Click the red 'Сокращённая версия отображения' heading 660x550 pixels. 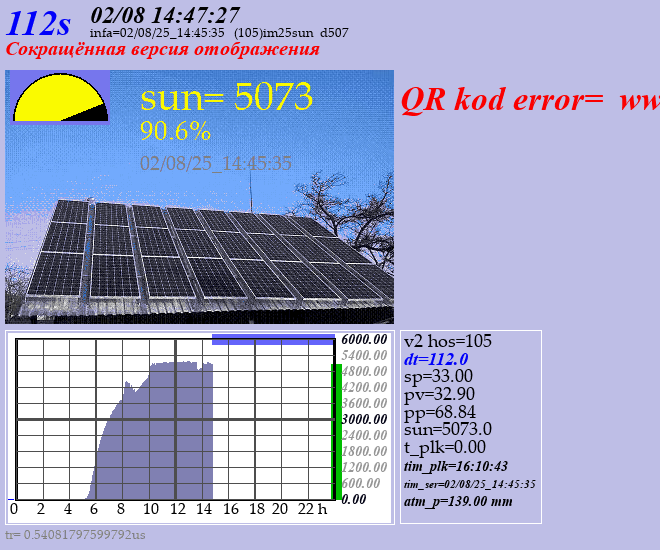(x=162, y=49)
